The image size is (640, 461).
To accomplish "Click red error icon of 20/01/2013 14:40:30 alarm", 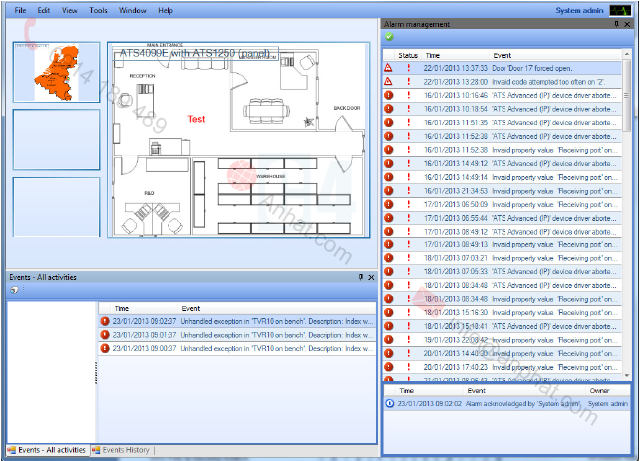I will (x=389, y=353).
